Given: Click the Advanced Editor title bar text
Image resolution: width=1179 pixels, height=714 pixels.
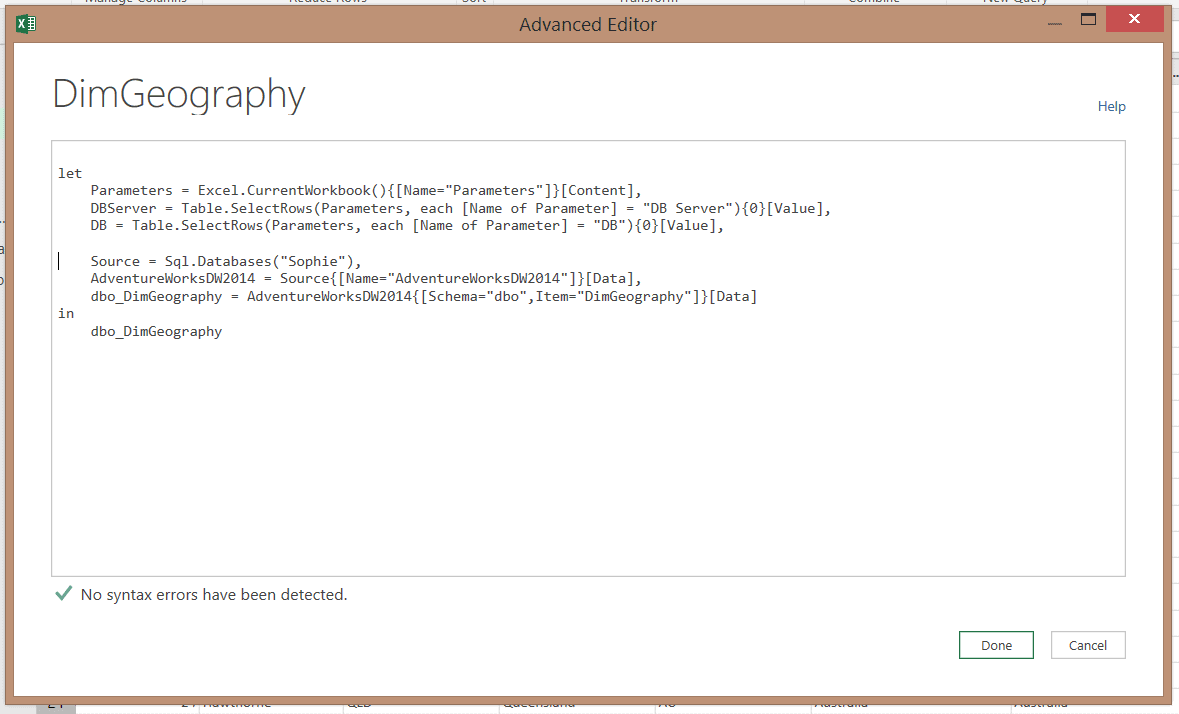Looking at the screenshot, I should coord(588,24).
